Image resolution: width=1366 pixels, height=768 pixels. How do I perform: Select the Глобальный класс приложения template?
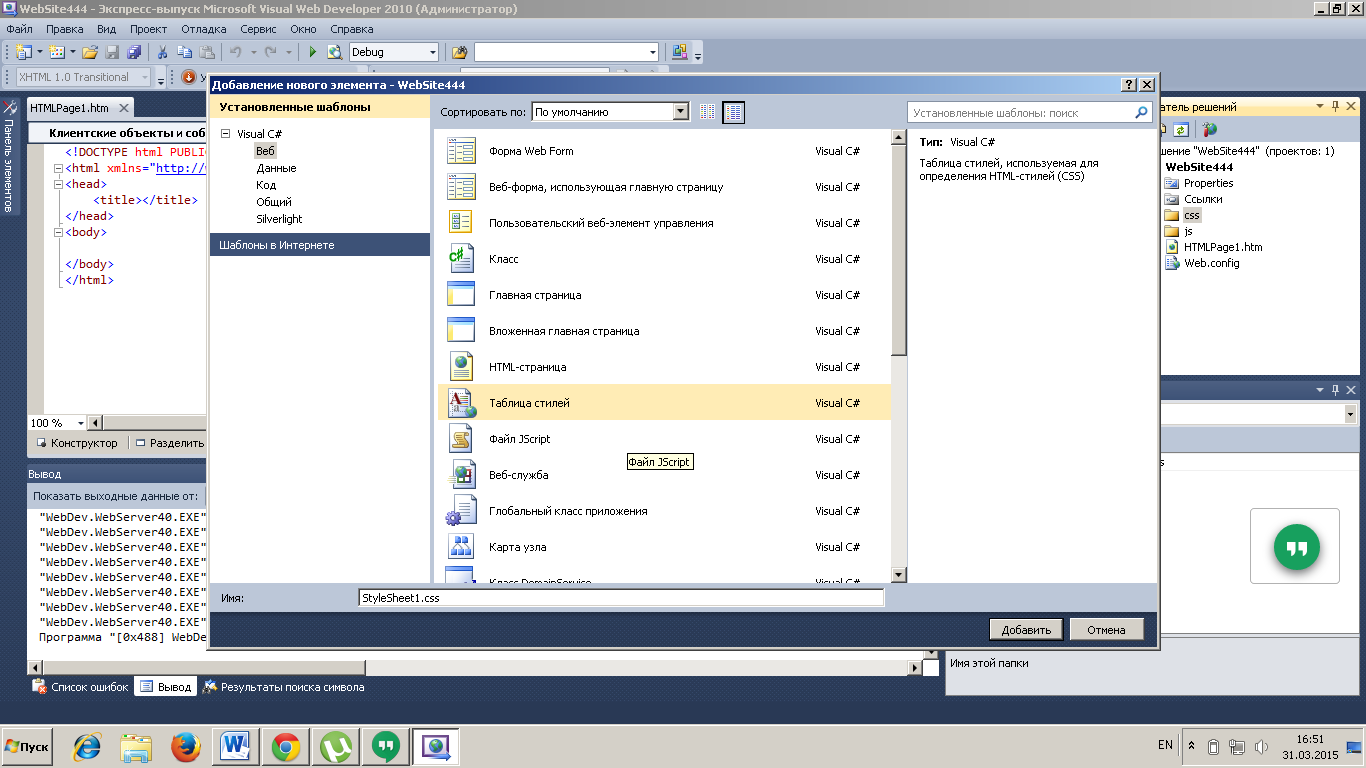tap(664, 511)
